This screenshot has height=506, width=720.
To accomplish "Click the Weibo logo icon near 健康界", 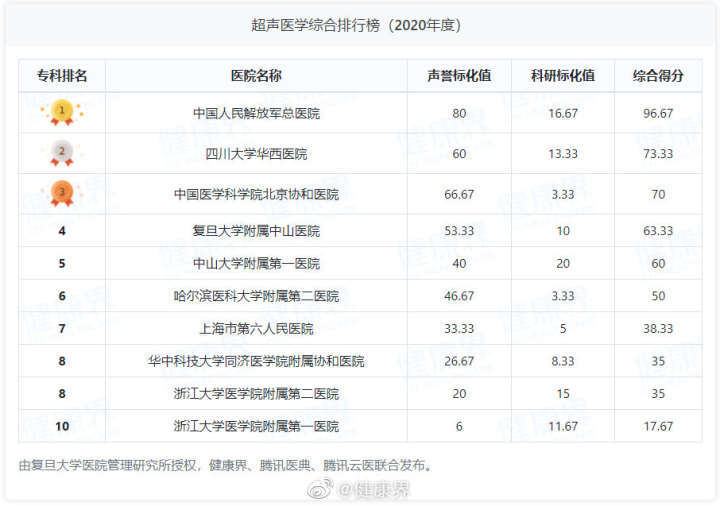I will pyautogui.click(x=320, y=489).
